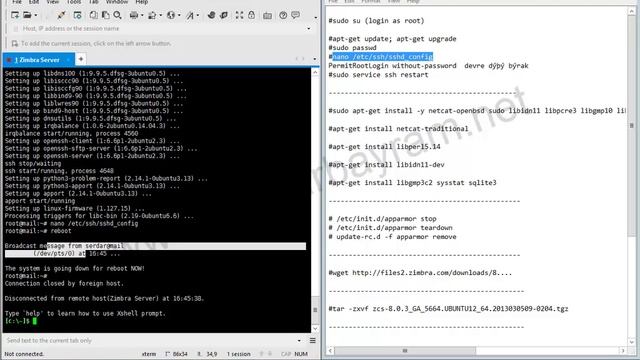The width and height of the screenshot is (640, 360).
Task: Click the Copy icon in Xshell toolbar
Action: click(93, 15)
